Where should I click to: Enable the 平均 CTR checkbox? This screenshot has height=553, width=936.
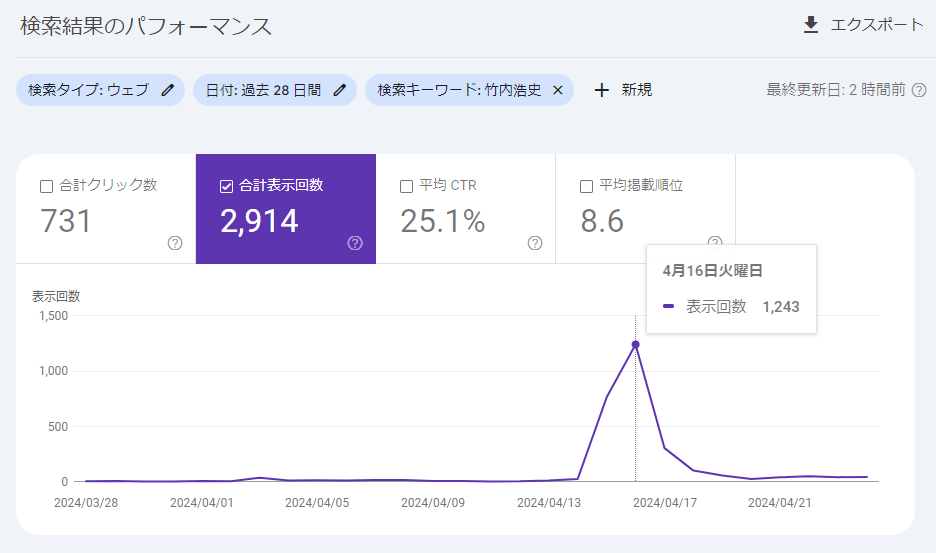pyautogui.click(x=406, y=186)
